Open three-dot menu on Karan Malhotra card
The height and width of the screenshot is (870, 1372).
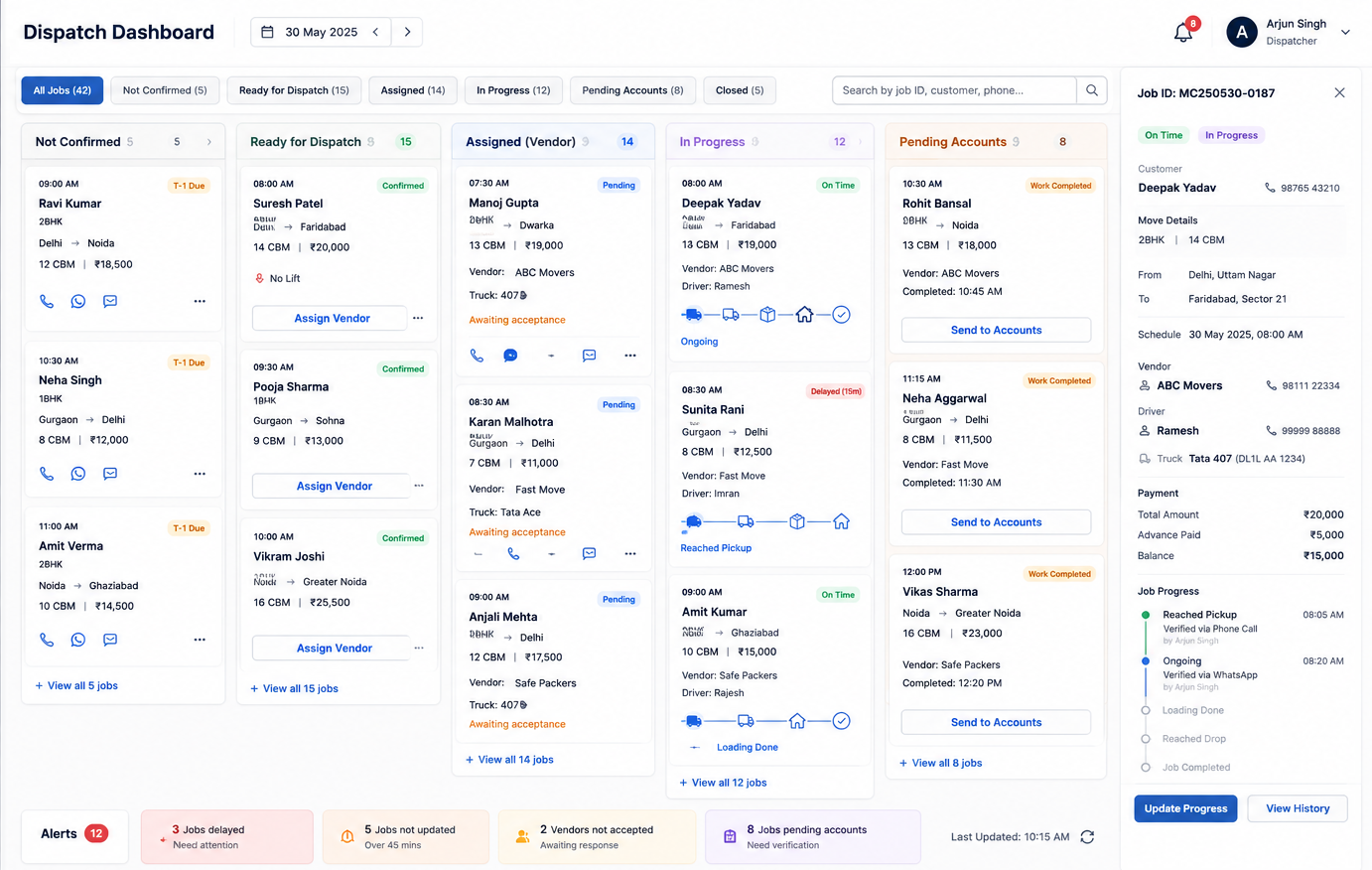tap(630, 554)
